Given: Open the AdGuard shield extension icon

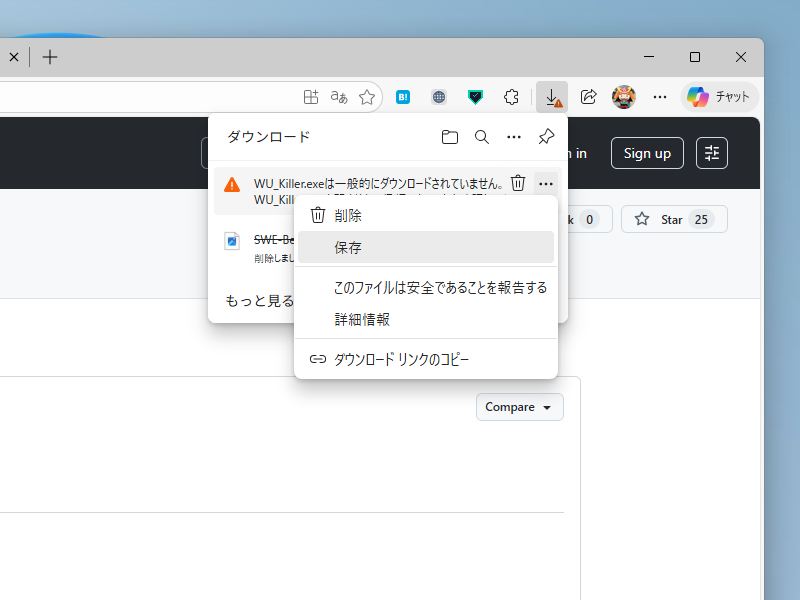Looking at the screenshot, I should (x=475, y=97).
